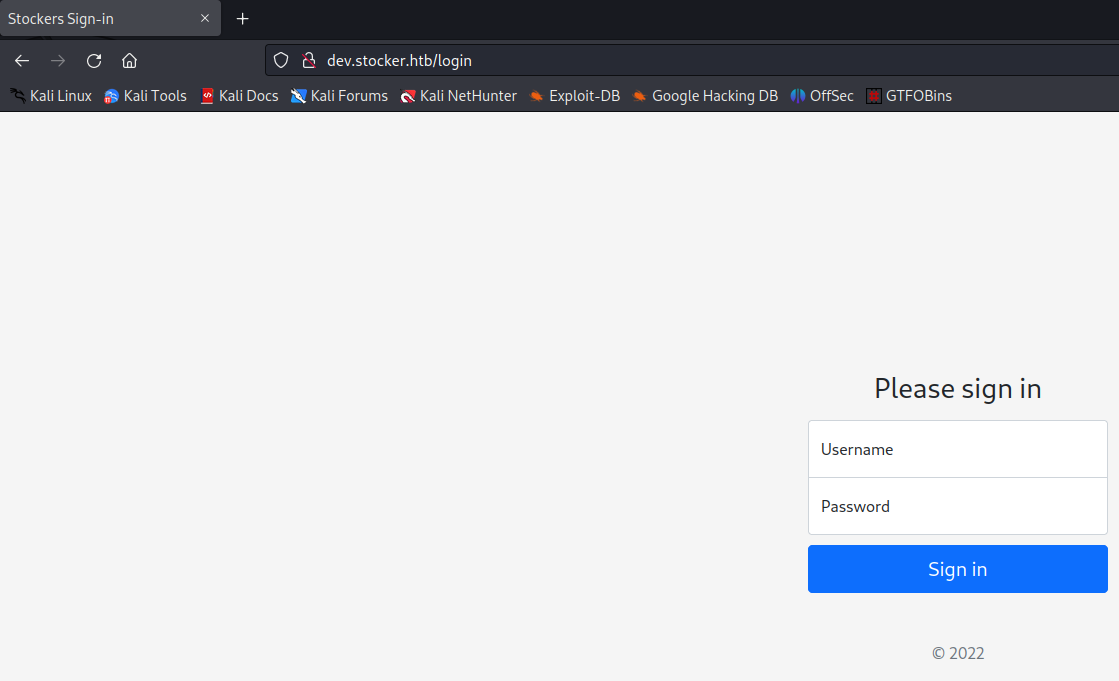Open the Kali Docs bookmark
The height and width of the screenshot is (681, 1119).
coord(240,96)
